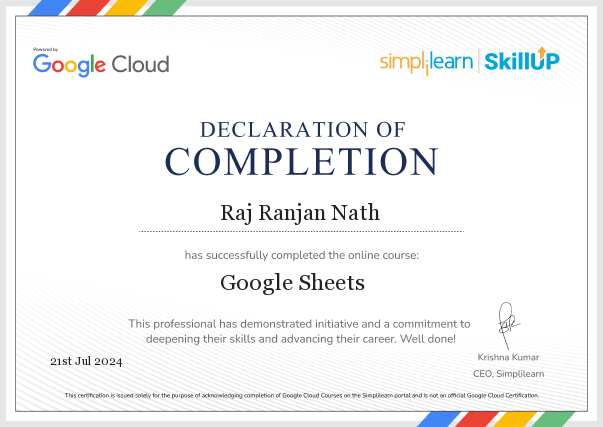Click the date 21st Jul 2024
Screen dimensions: 603x427
(x=85, y=360)
